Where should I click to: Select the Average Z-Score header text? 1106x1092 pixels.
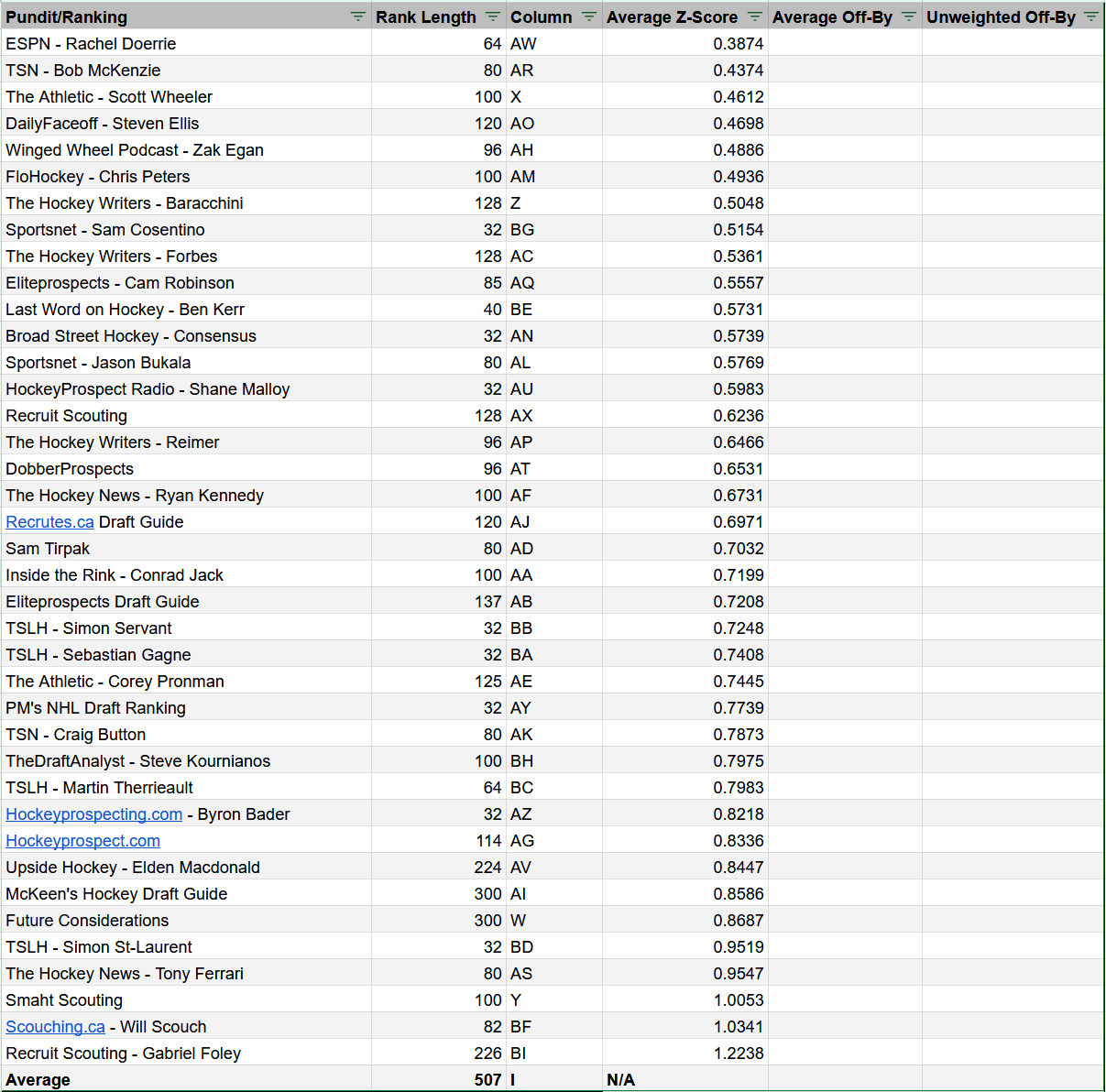(x=672, y=16)
